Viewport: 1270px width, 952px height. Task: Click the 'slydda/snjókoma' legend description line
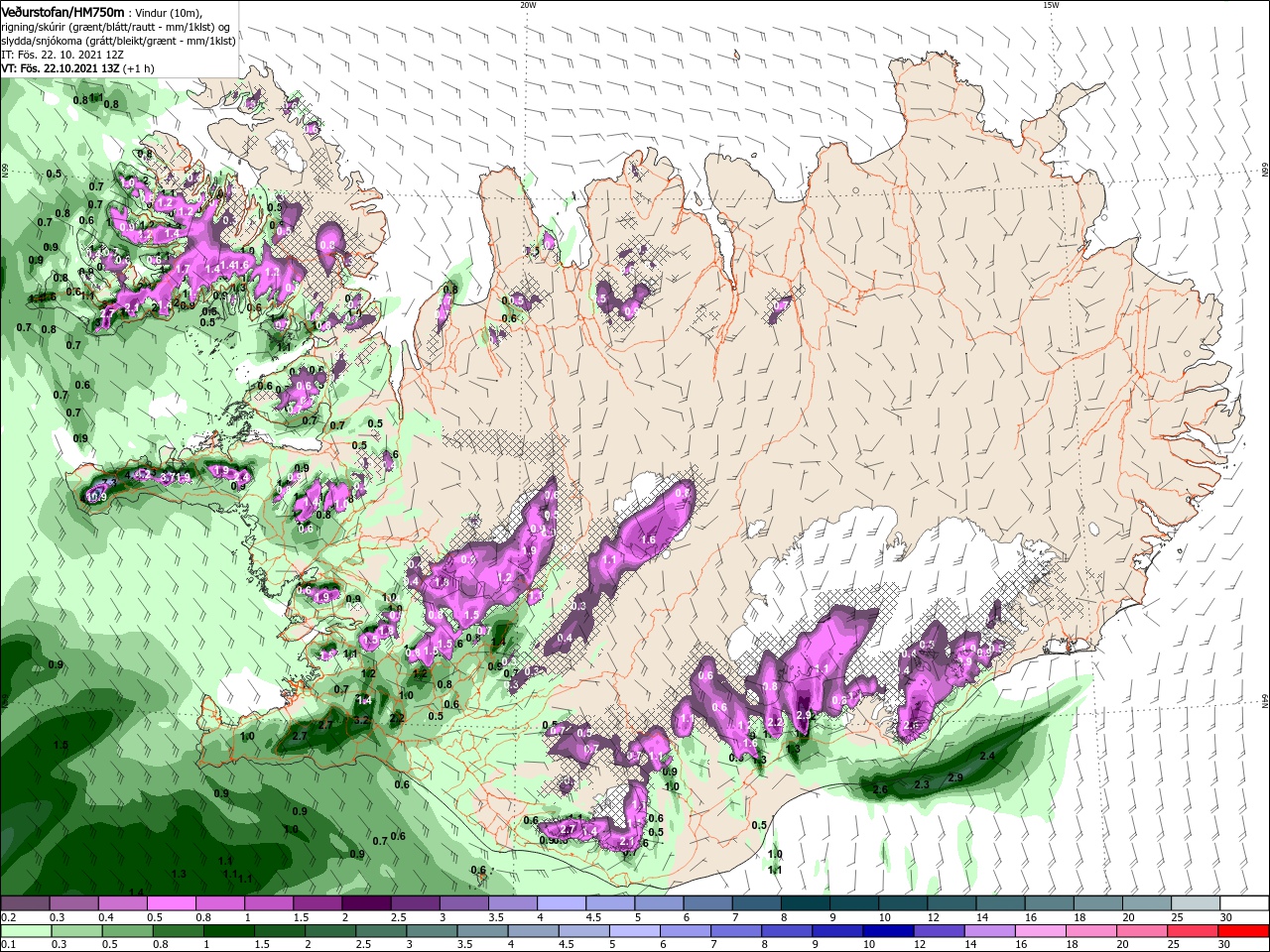118,41
